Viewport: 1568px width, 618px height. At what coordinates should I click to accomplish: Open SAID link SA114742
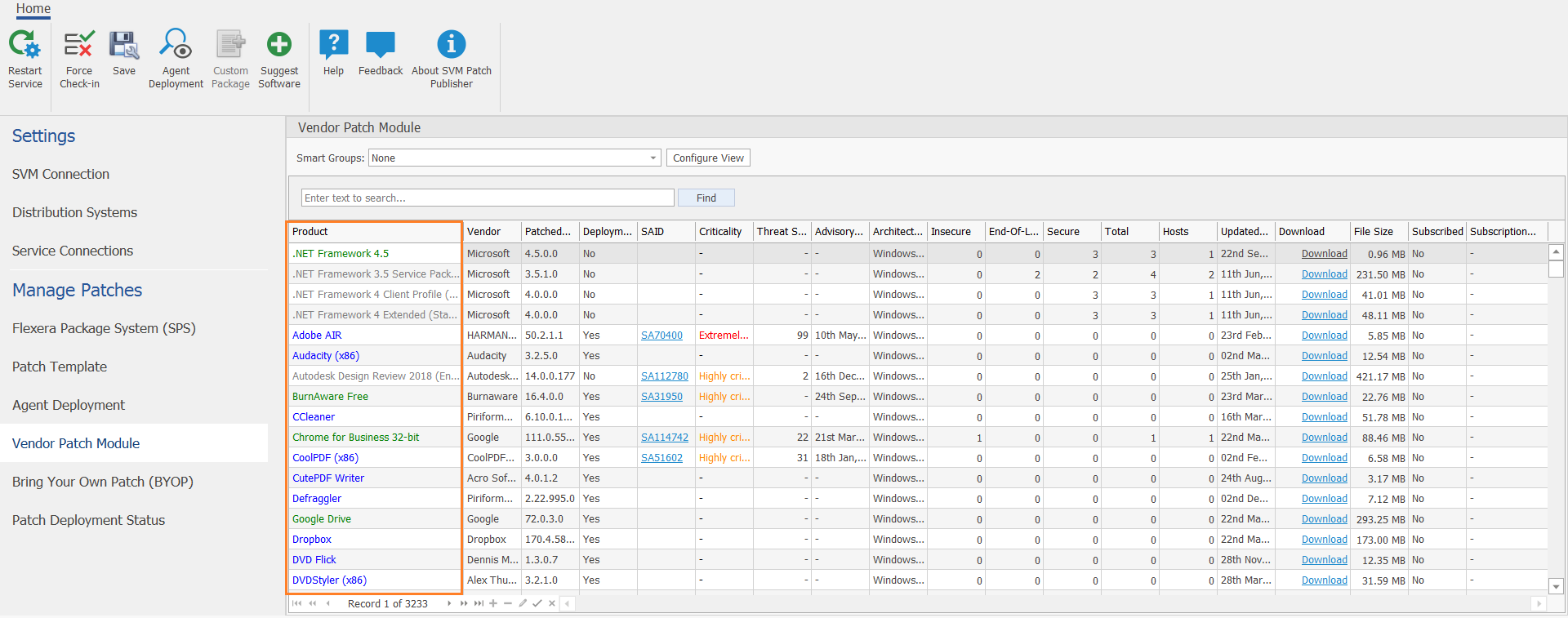coord(664,438)
